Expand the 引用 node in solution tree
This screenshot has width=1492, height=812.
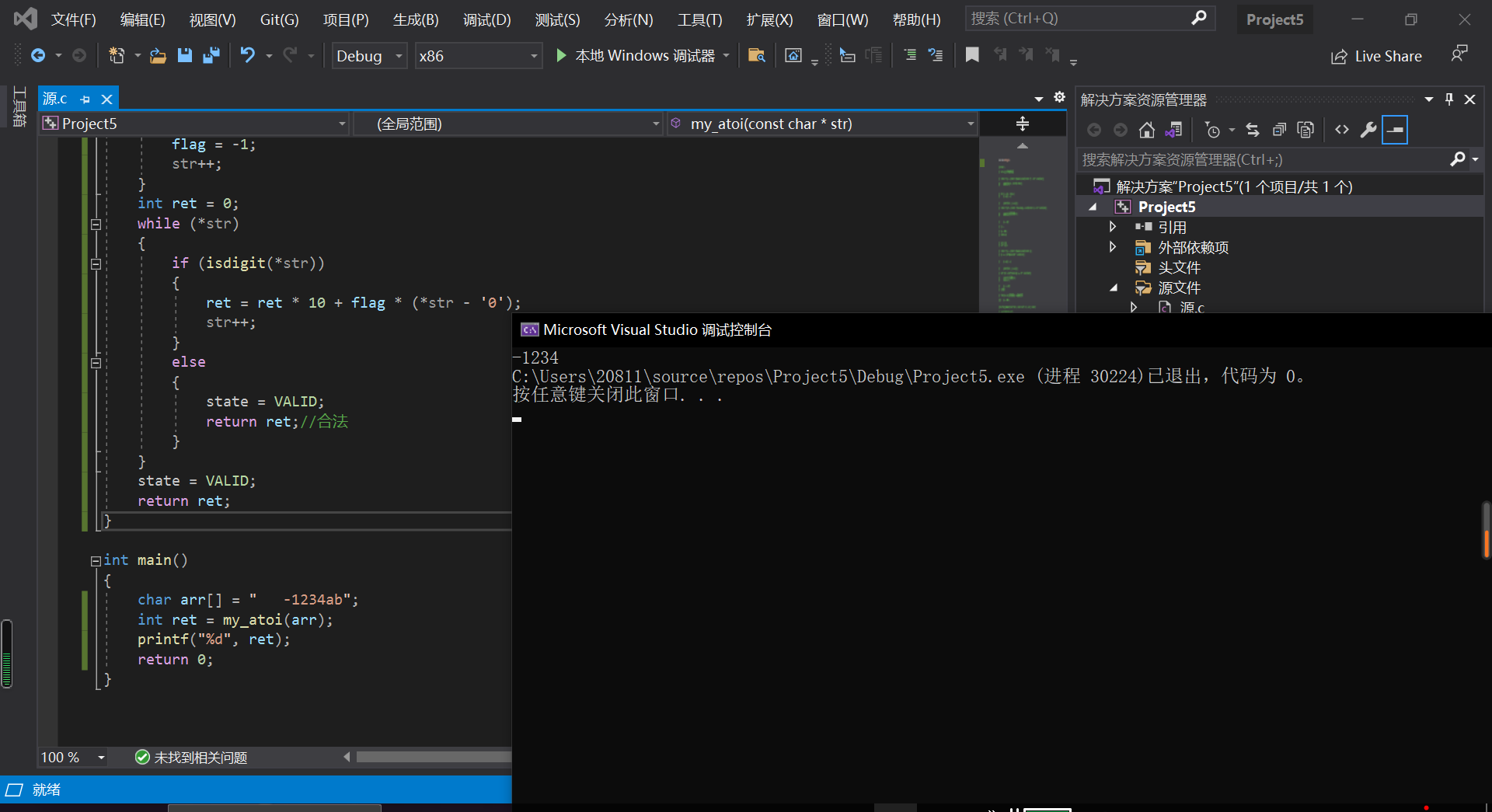click(1112, 227)
